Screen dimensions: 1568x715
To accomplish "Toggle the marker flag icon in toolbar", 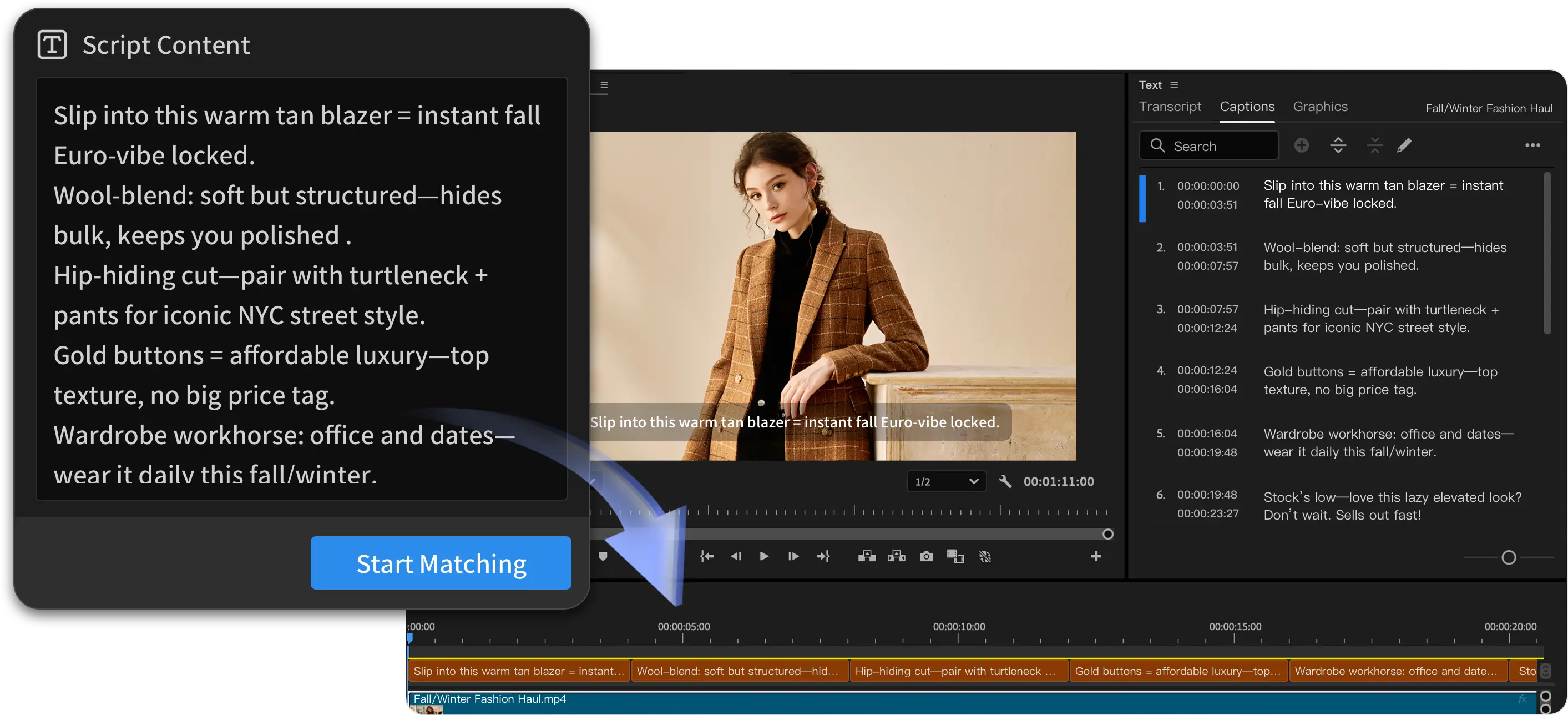I will pyautogui.click(x=603, y=556).
